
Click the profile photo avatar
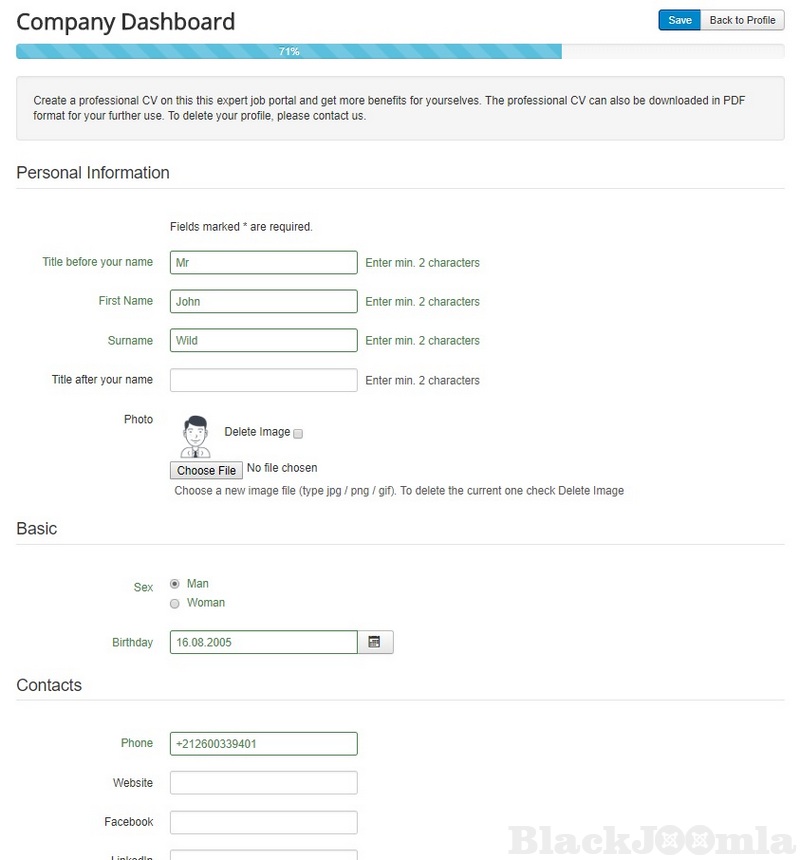196,437
